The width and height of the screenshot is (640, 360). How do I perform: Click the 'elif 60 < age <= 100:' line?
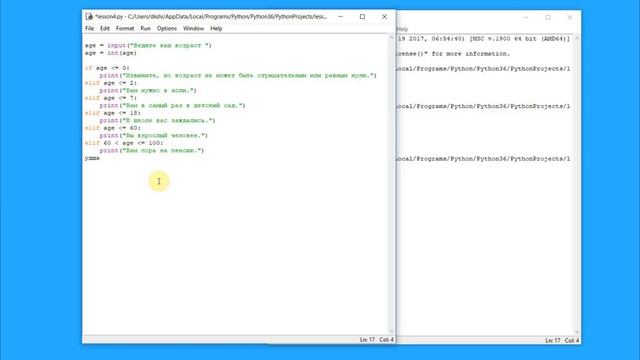[x=124, y=143]
